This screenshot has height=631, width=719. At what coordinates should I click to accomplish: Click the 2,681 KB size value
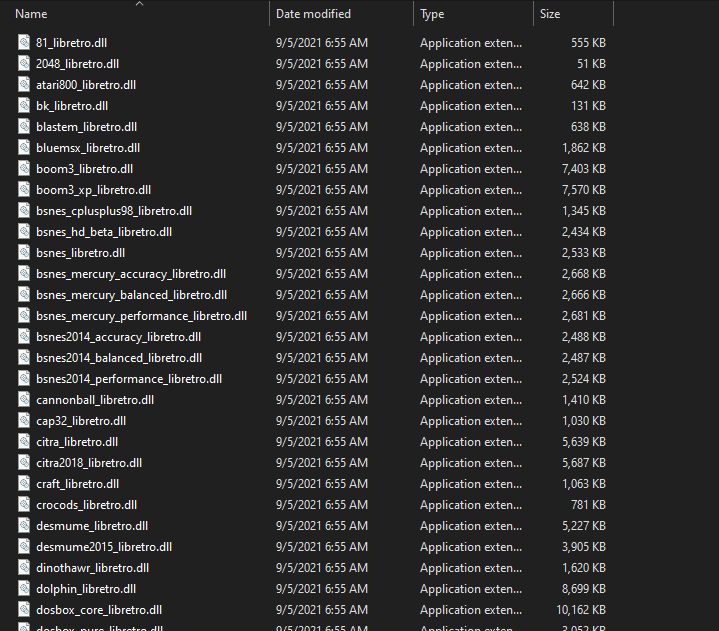coord(584,316)
